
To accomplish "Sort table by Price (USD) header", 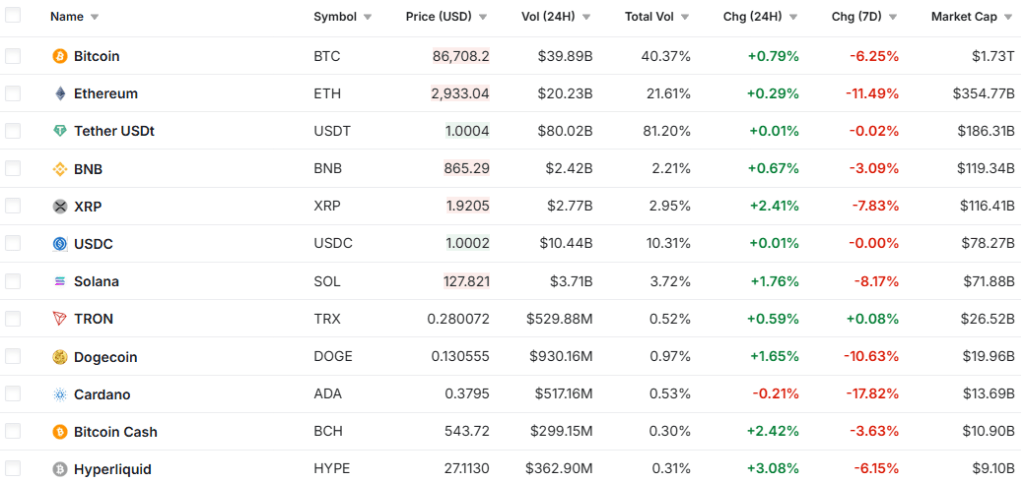I will 446,17.
